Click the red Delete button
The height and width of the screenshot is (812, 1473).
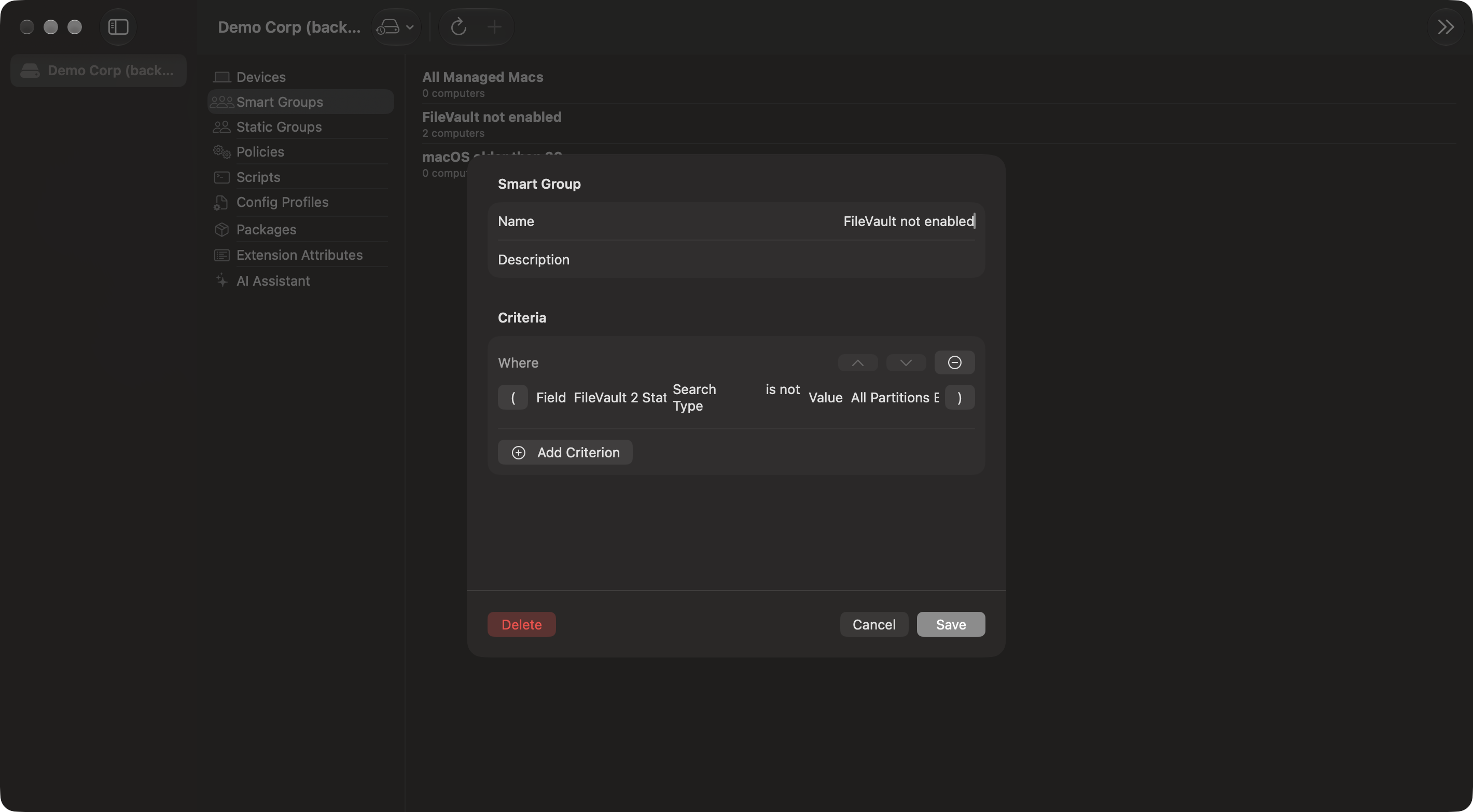(521, 624)
